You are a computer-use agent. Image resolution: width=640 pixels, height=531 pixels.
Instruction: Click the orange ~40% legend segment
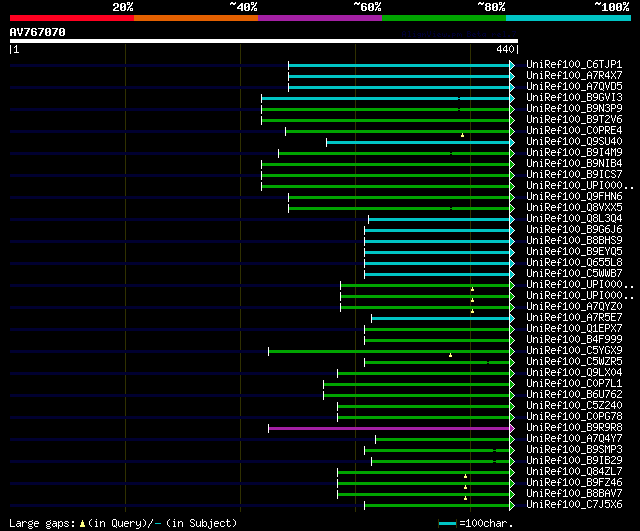tap(196, 18)
